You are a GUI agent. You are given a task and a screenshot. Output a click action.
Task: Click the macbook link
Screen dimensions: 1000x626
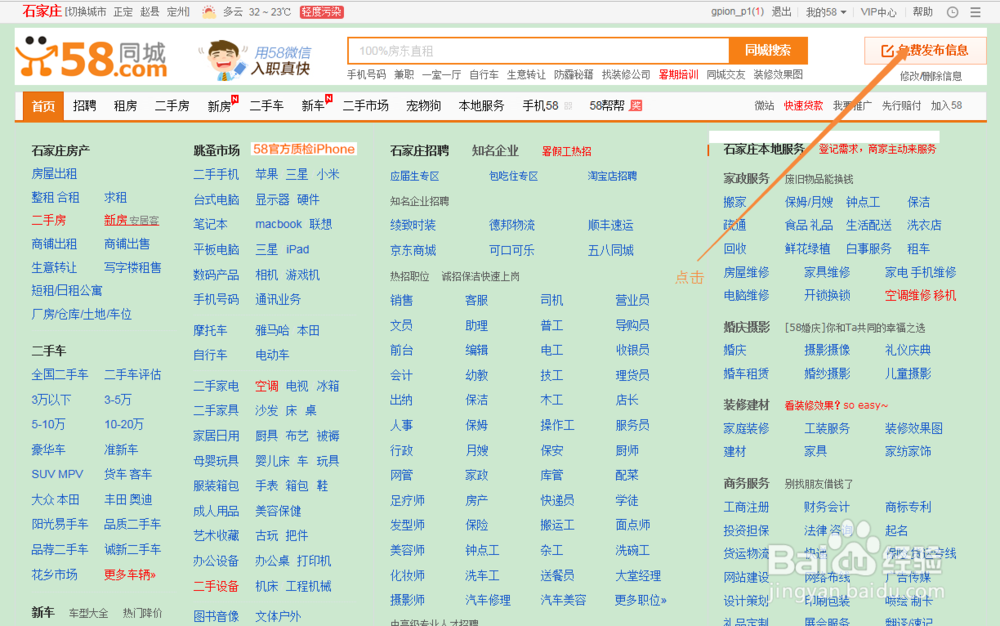[278, 224]
